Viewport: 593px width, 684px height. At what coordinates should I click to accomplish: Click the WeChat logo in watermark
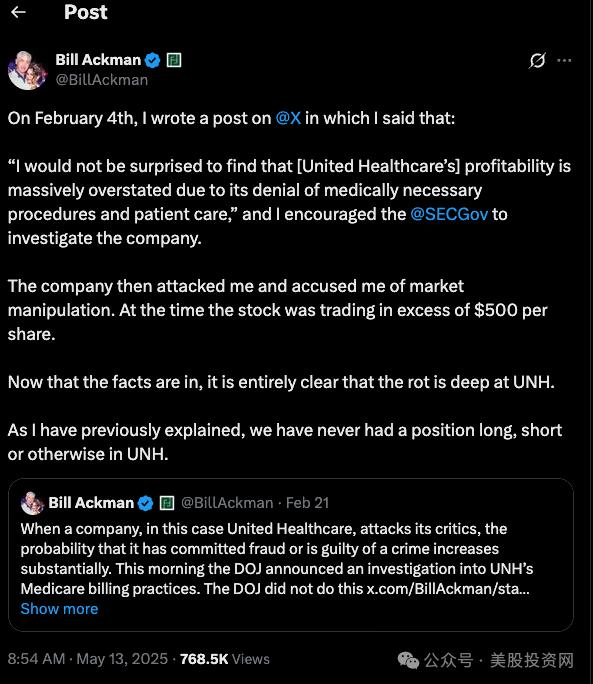(408, 660)
